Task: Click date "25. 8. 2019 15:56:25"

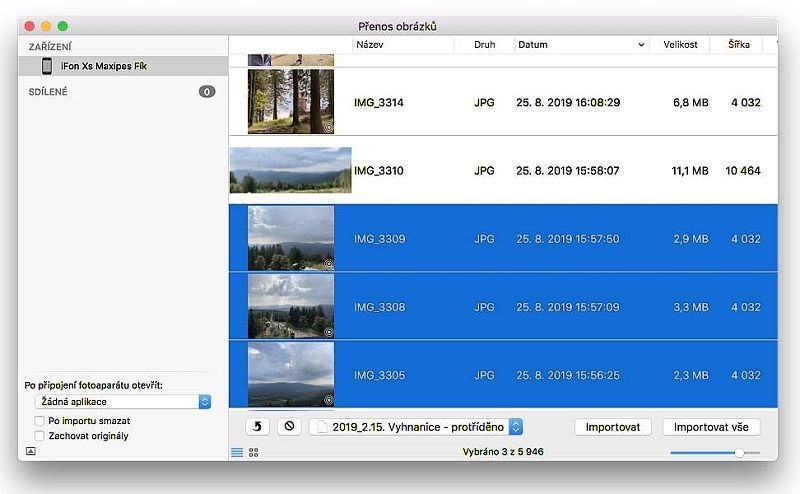Action: [x=567, y=375]
